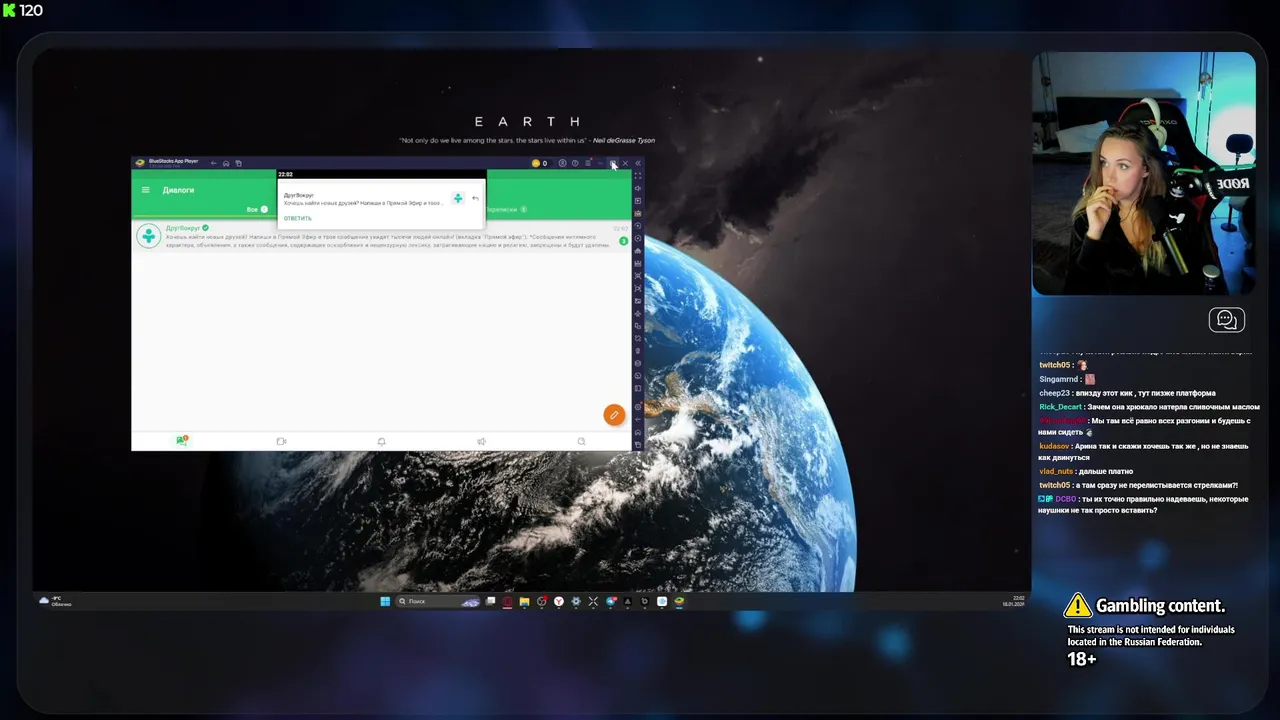Screen dimensions: 1280x720
Task: Open the video tab in the bottom navigation
Action: pos(281,441)
